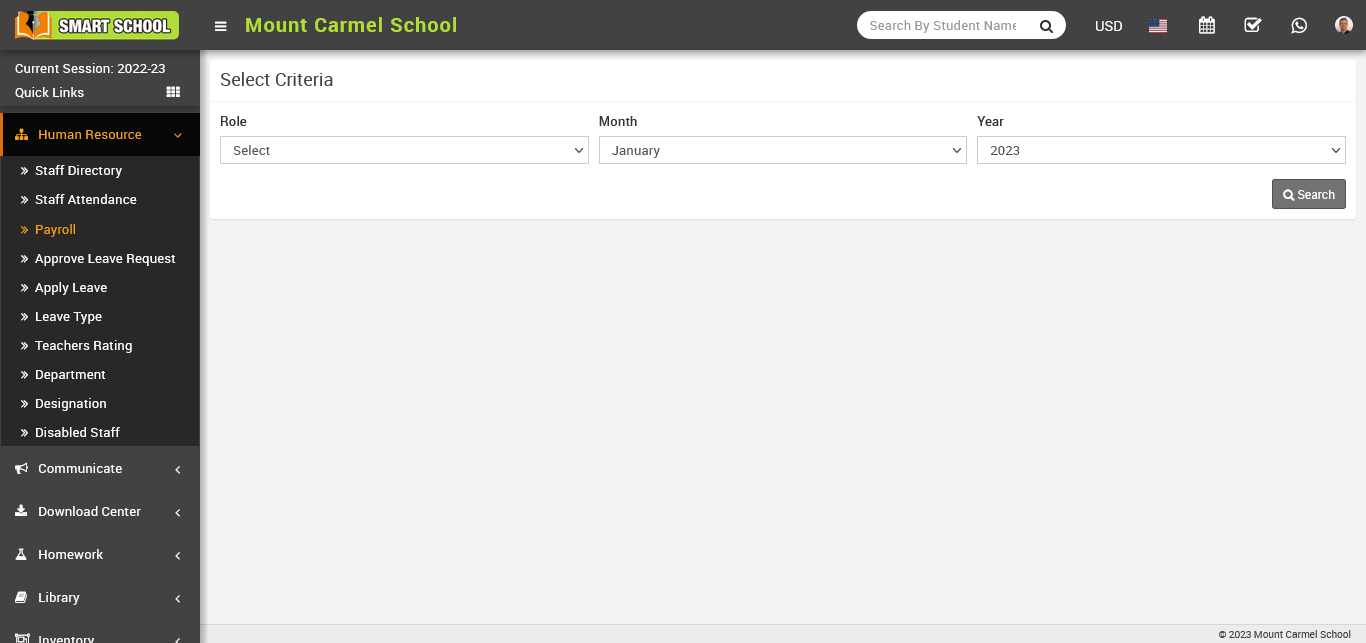Open the user profile avatar
1366x643 pixels.
point(1343,26)
